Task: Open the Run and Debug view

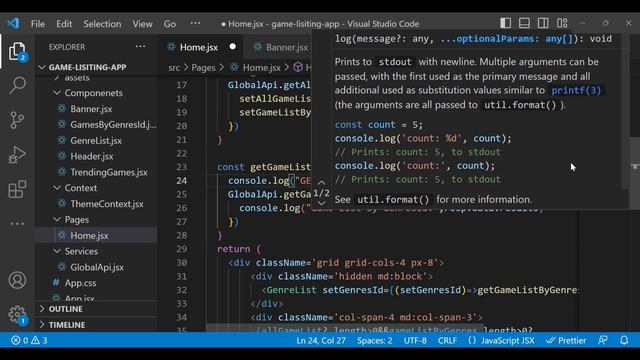Action: 17,155
